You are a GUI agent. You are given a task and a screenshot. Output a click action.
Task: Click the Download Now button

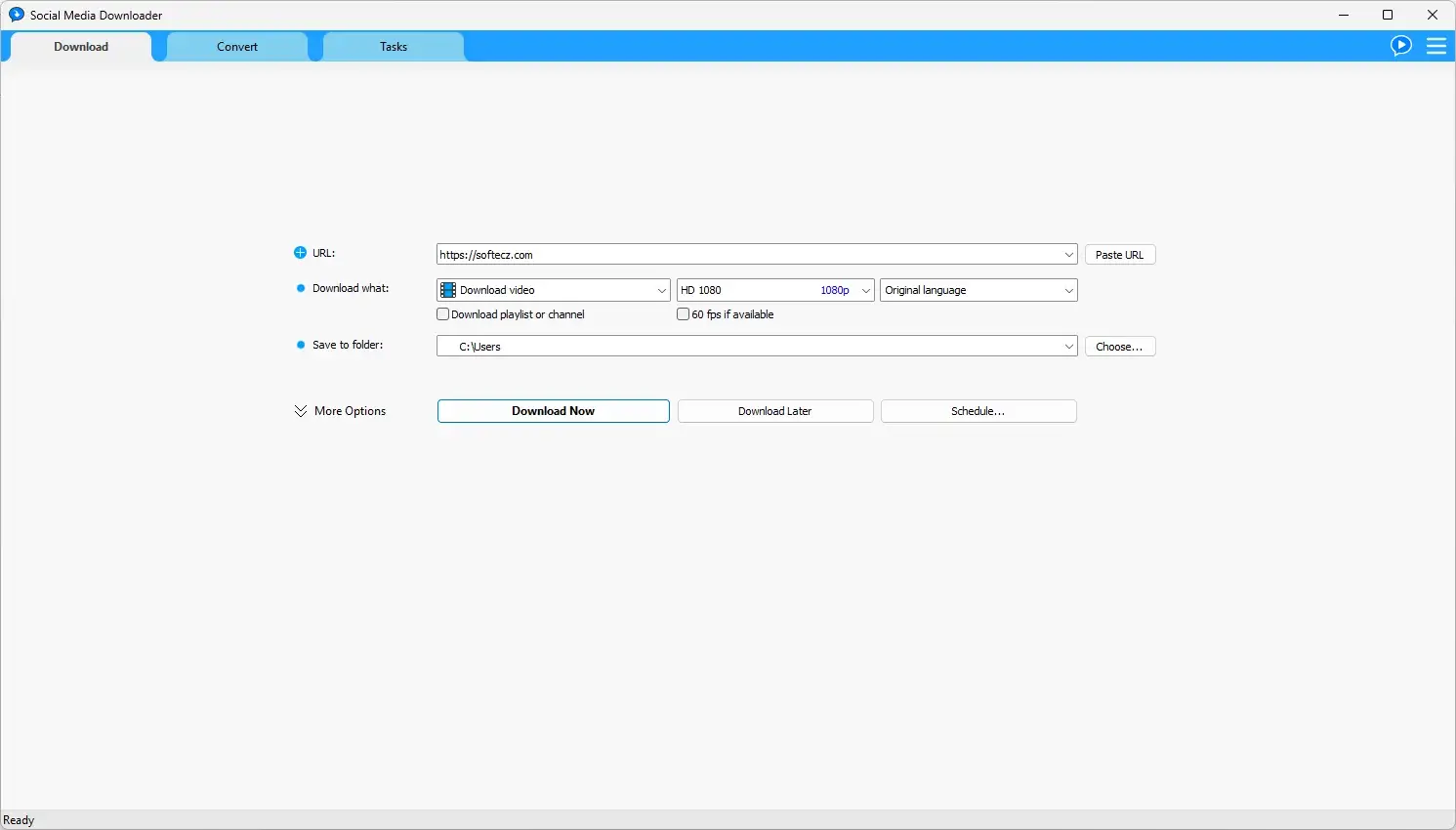(x=554, y=411)
